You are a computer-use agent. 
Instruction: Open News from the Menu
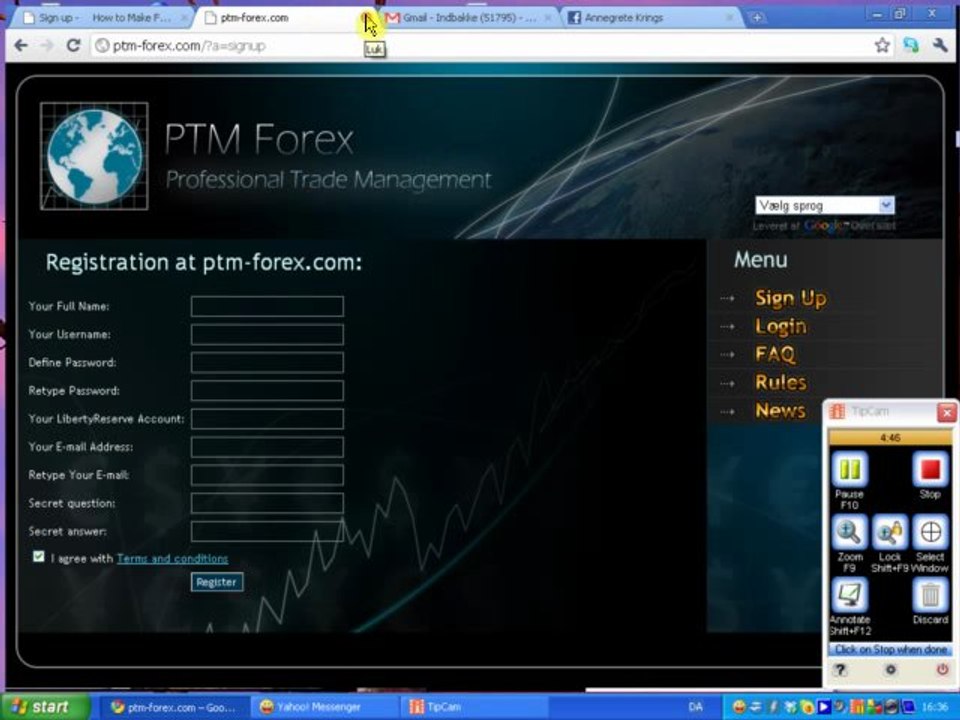(x=780, y=410)
